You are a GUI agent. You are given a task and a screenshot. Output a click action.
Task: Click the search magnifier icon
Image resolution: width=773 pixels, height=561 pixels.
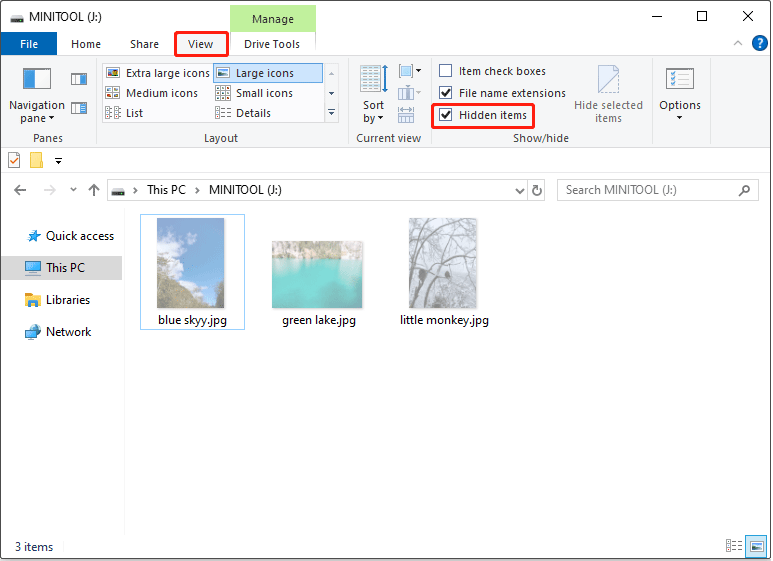[744, 190]
